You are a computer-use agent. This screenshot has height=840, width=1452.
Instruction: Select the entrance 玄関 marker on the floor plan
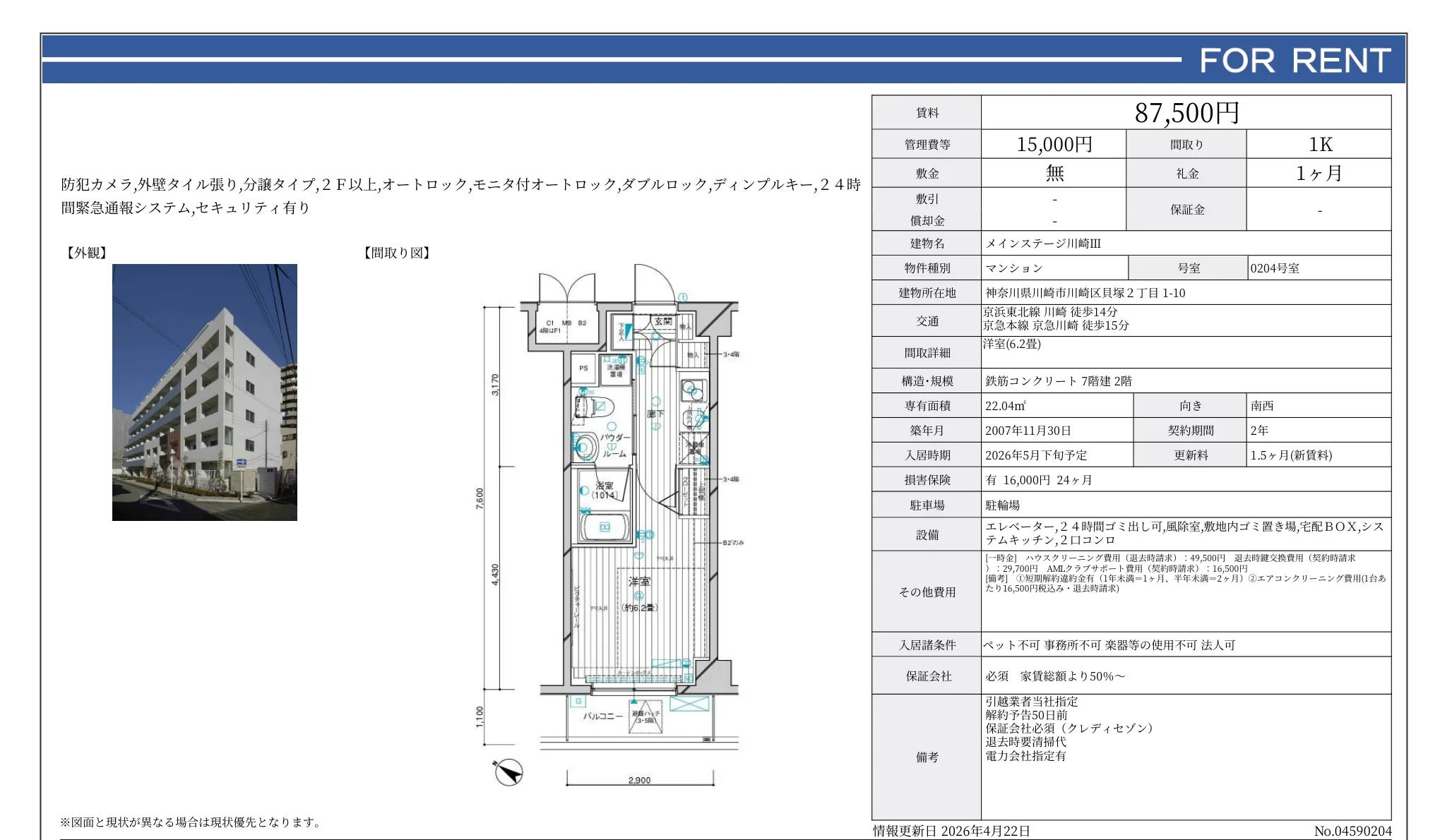[x=664, y=320]
